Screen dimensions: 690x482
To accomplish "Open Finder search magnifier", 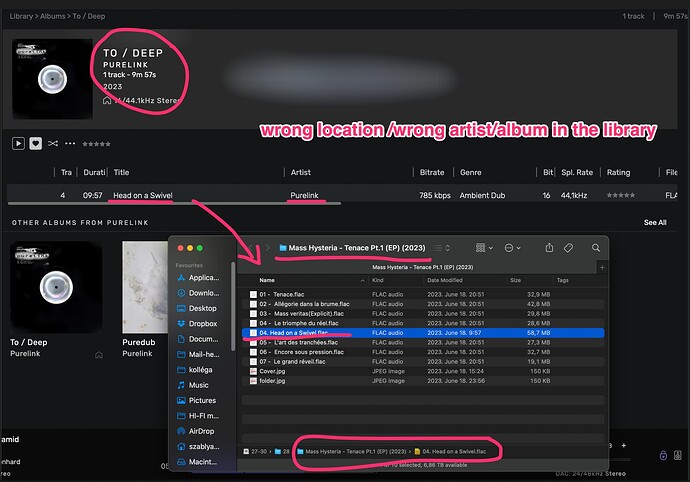I will 596,248.
